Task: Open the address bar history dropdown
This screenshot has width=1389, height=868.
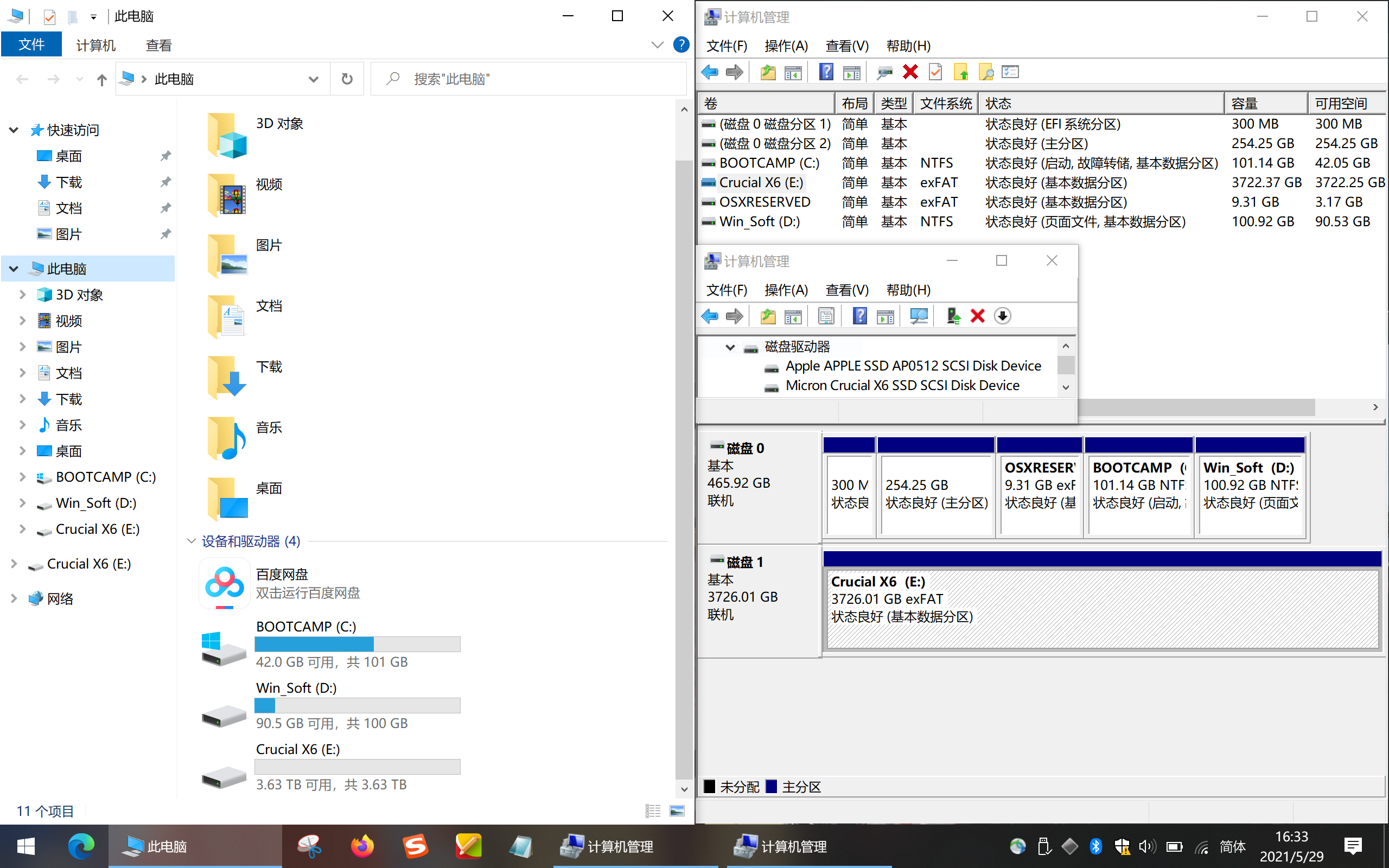Action: pyautogui.click(x=314, y=79)
